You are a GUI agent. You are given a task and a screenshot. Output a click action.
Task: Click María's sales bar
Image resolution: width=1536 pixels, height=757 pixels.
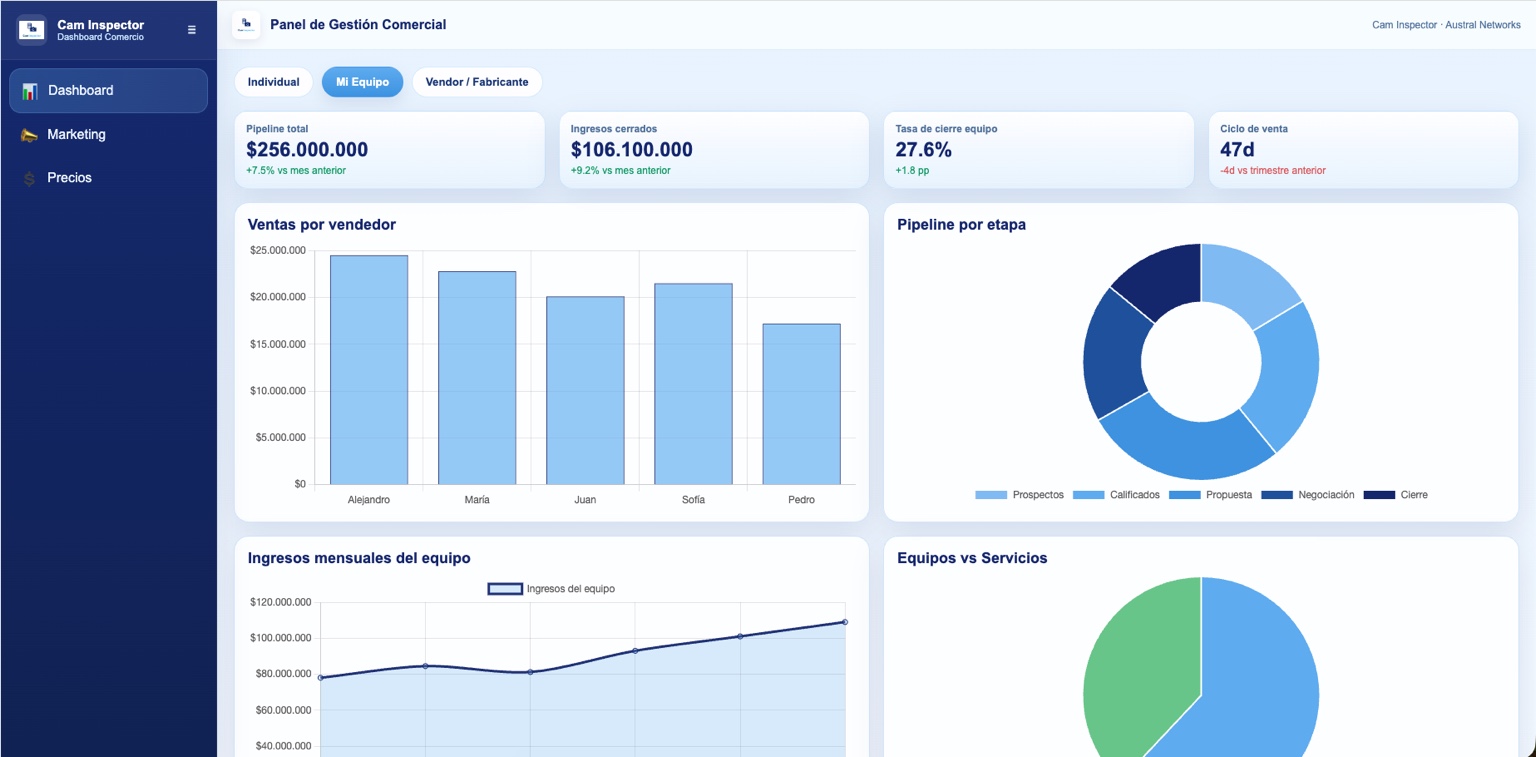477,378
